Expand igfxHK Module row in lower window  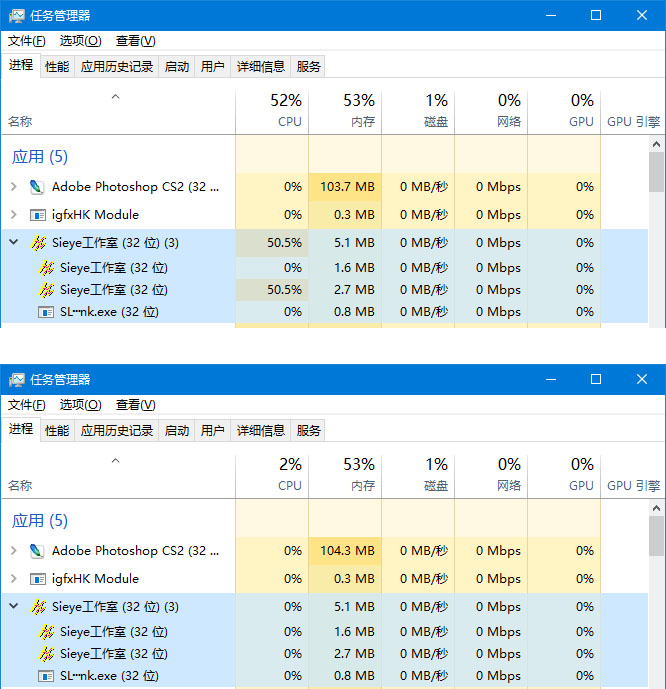14,579
